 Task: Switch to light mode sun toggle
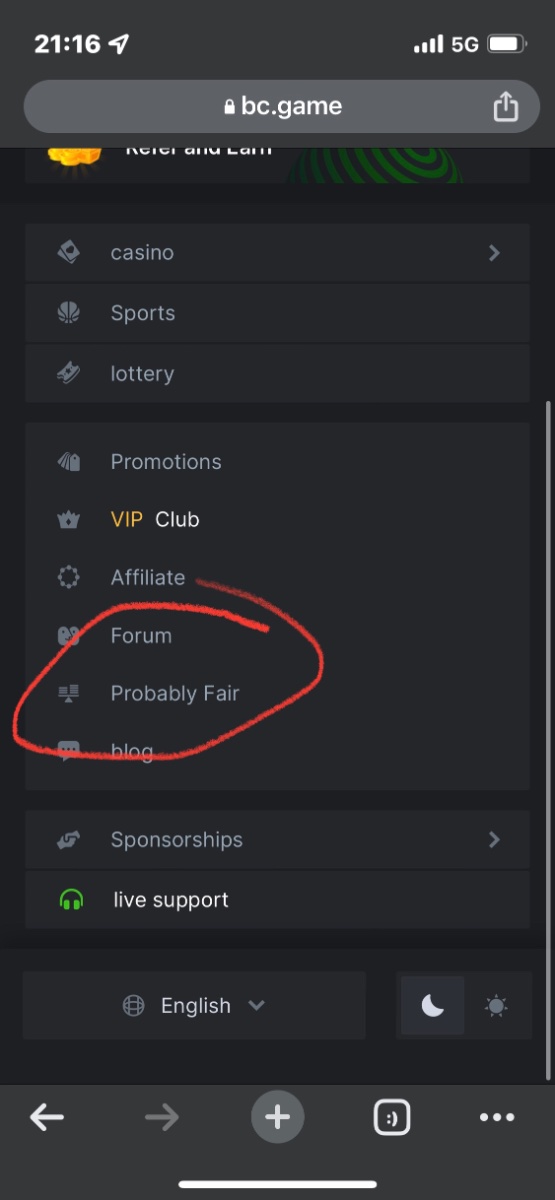pyautogui.click(x=496, y=1006)
